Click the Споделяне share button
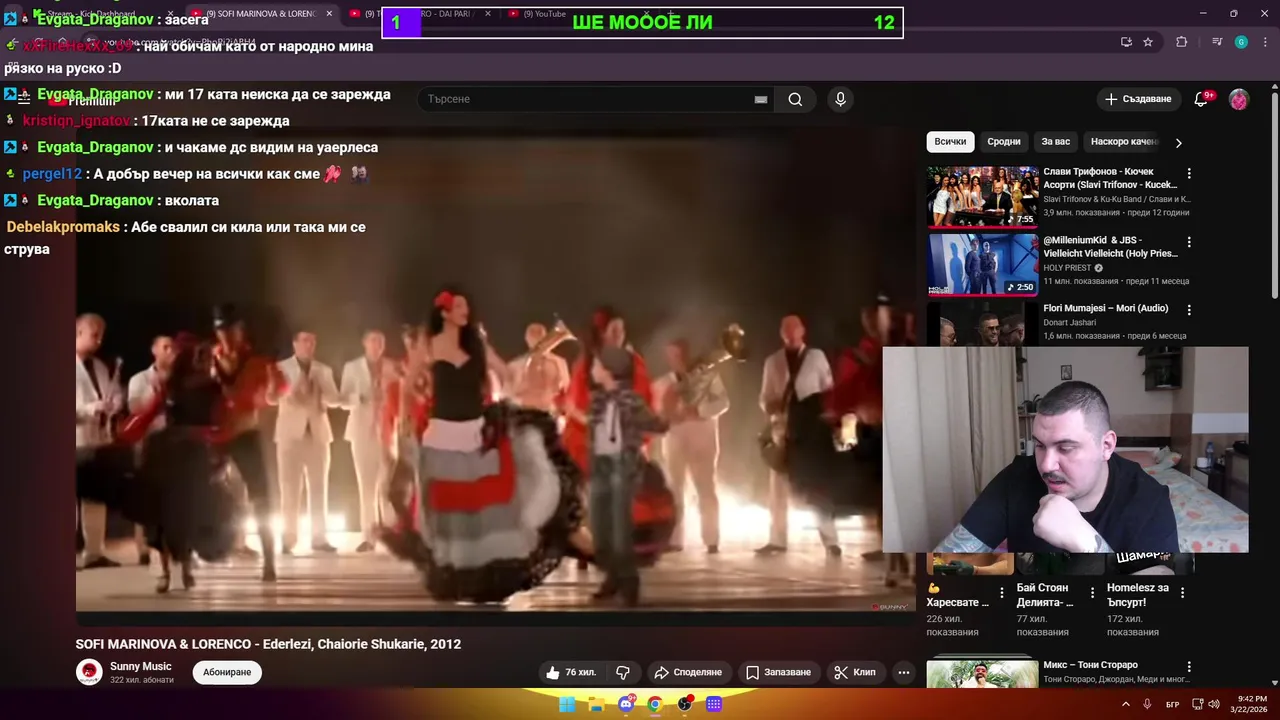1280x720 pixels. [x=688, y=672]
